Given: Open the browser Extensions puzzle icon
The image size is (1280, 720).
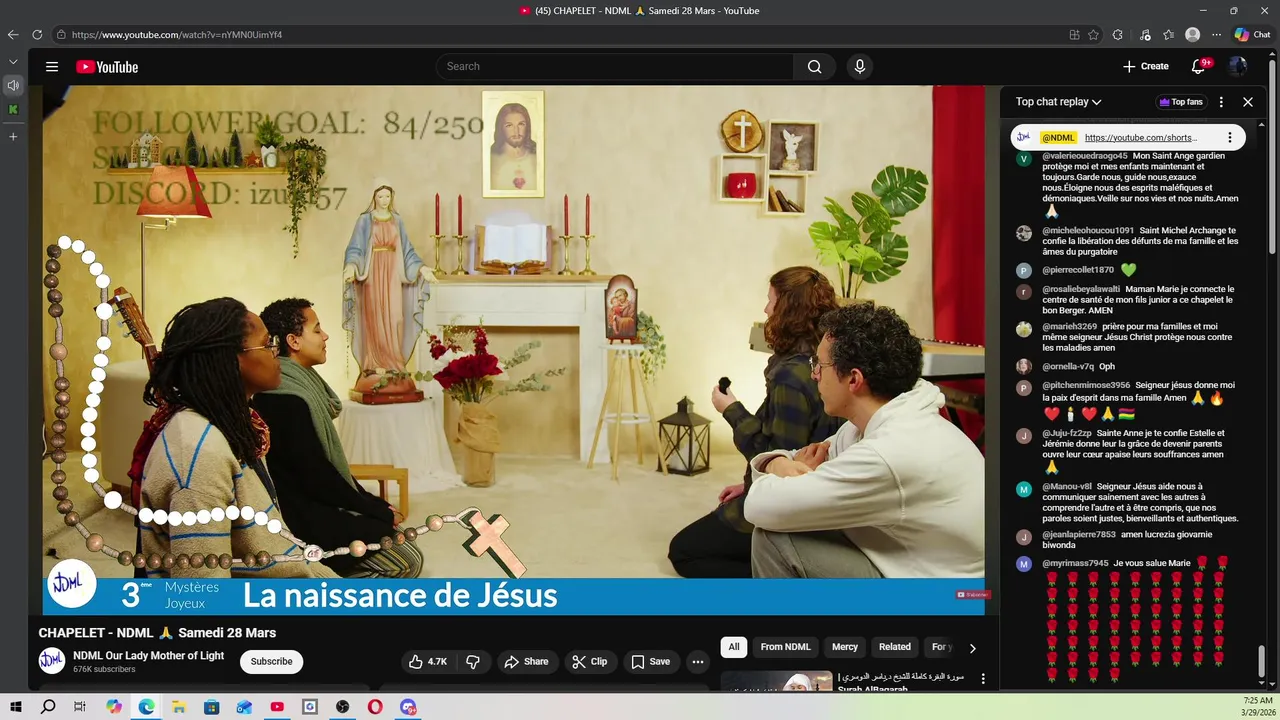Looking at the screenshot, I should (x=1118, y=34).
